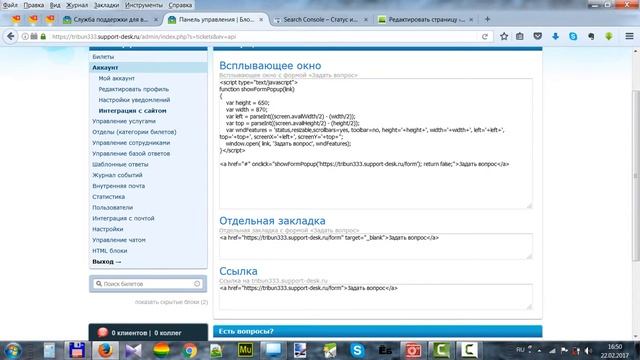
Task: Open HTML блоки link
Action: [109, 251]
